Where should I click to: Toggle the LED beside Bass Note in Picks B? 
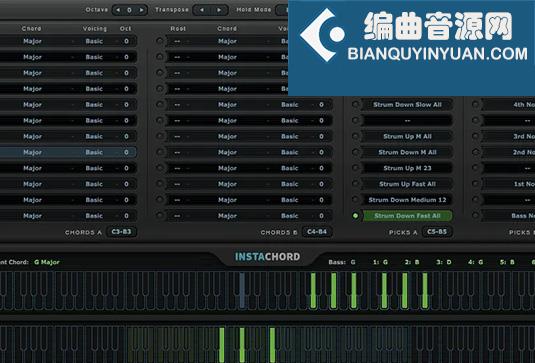coord(475,216)
